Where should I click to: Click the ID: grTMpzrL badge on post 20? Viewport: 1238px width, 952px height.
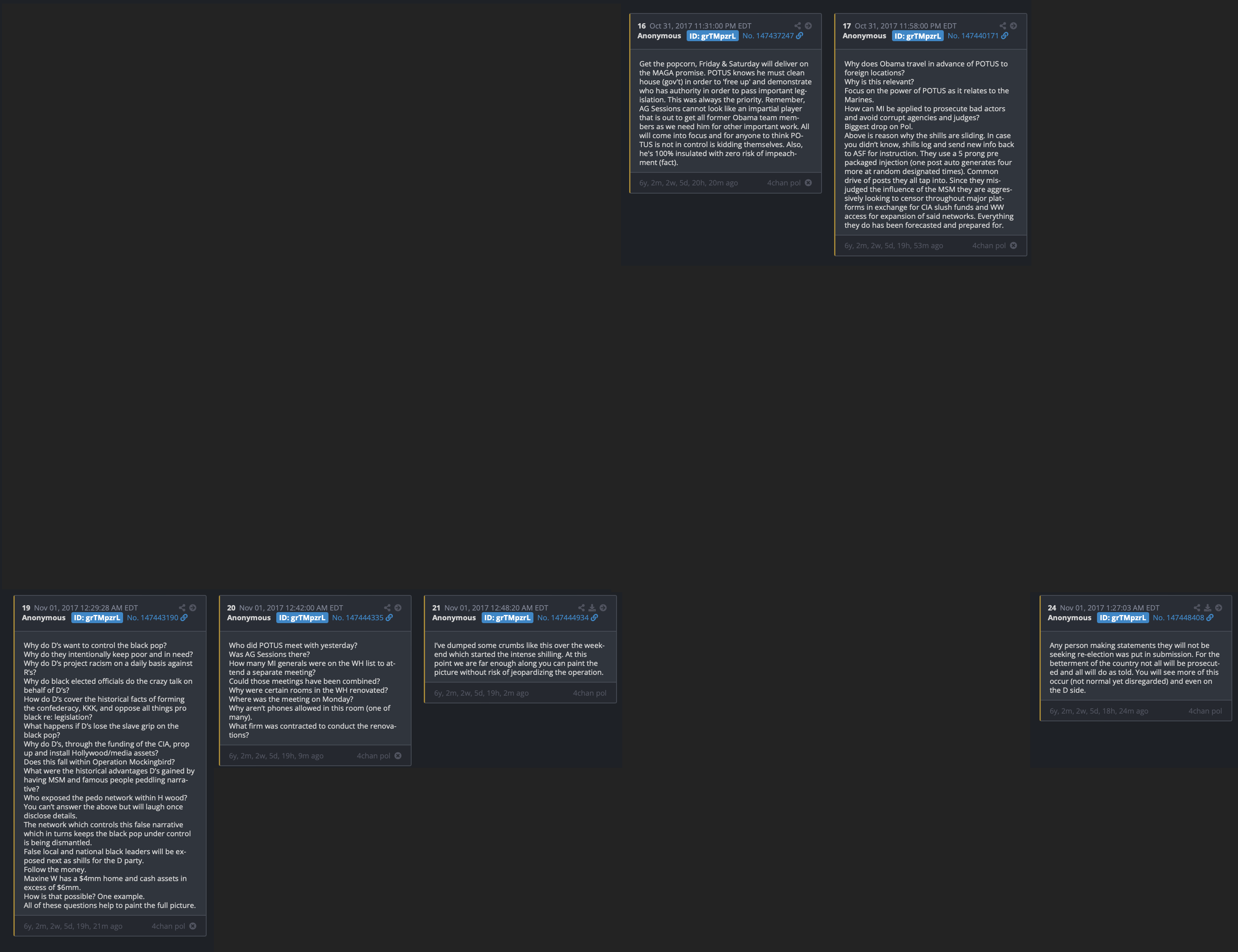pos(302,618)
